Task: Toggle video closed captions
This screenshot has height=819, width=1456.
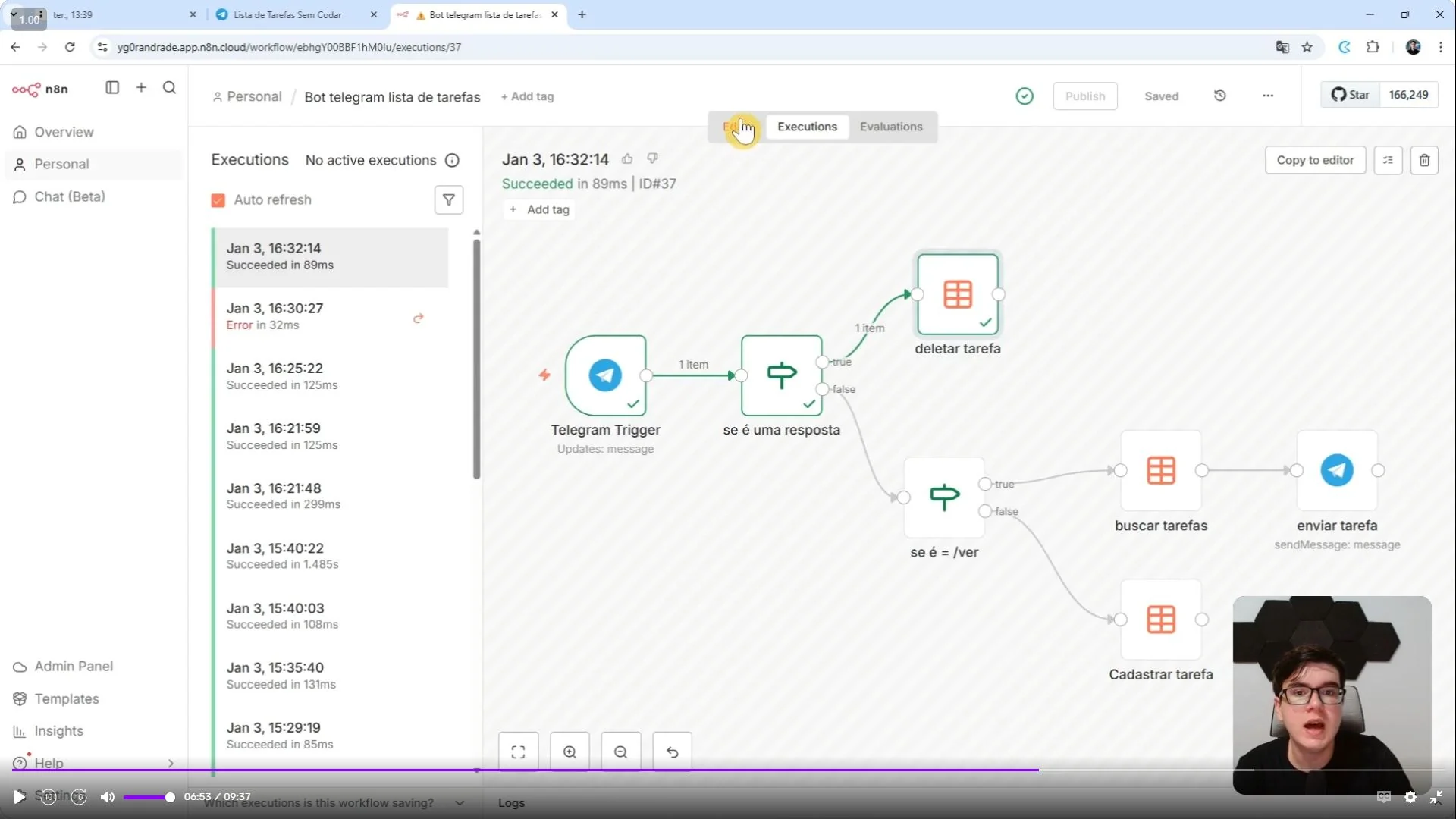Action: pos(1384,797)
